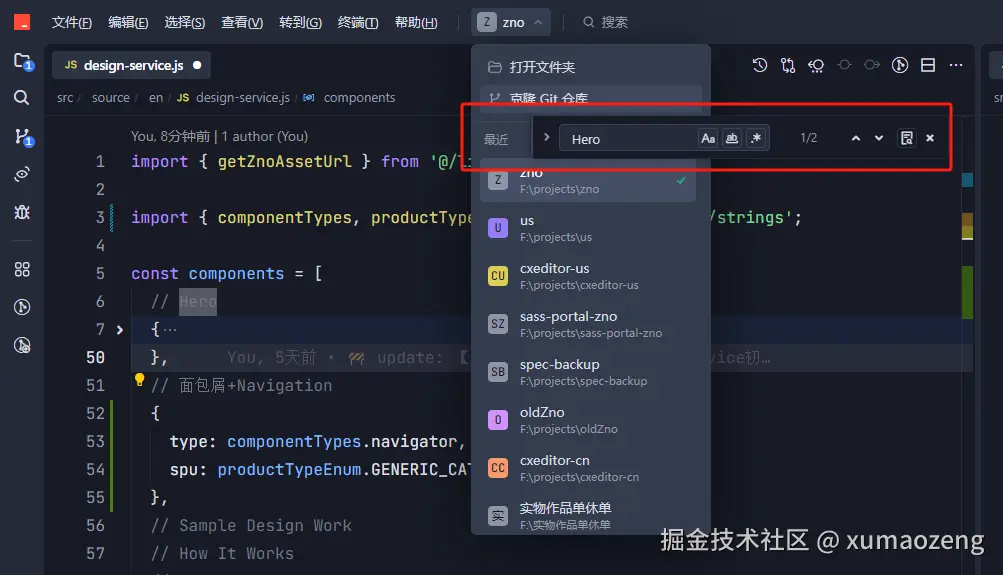1003x575 pixels.
Task: Go to next change icon in editor toolbar
Action: point(872,65)
